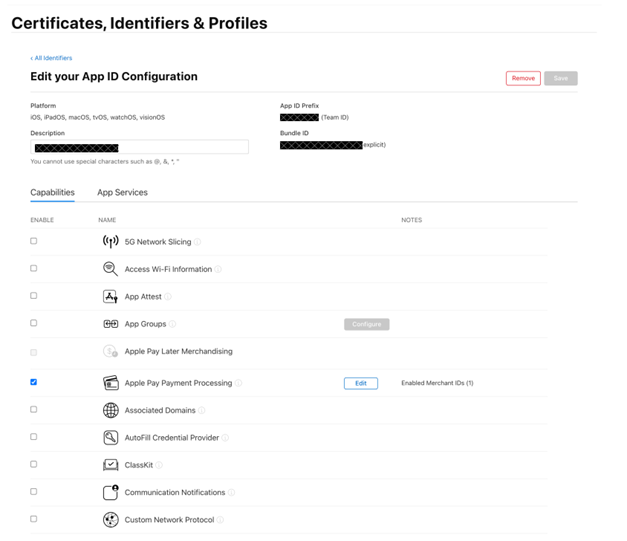627x541 pixels.
Task: Click the Custom Network Protocol icon
Action: pyautogui.click(x=111, y=520)
